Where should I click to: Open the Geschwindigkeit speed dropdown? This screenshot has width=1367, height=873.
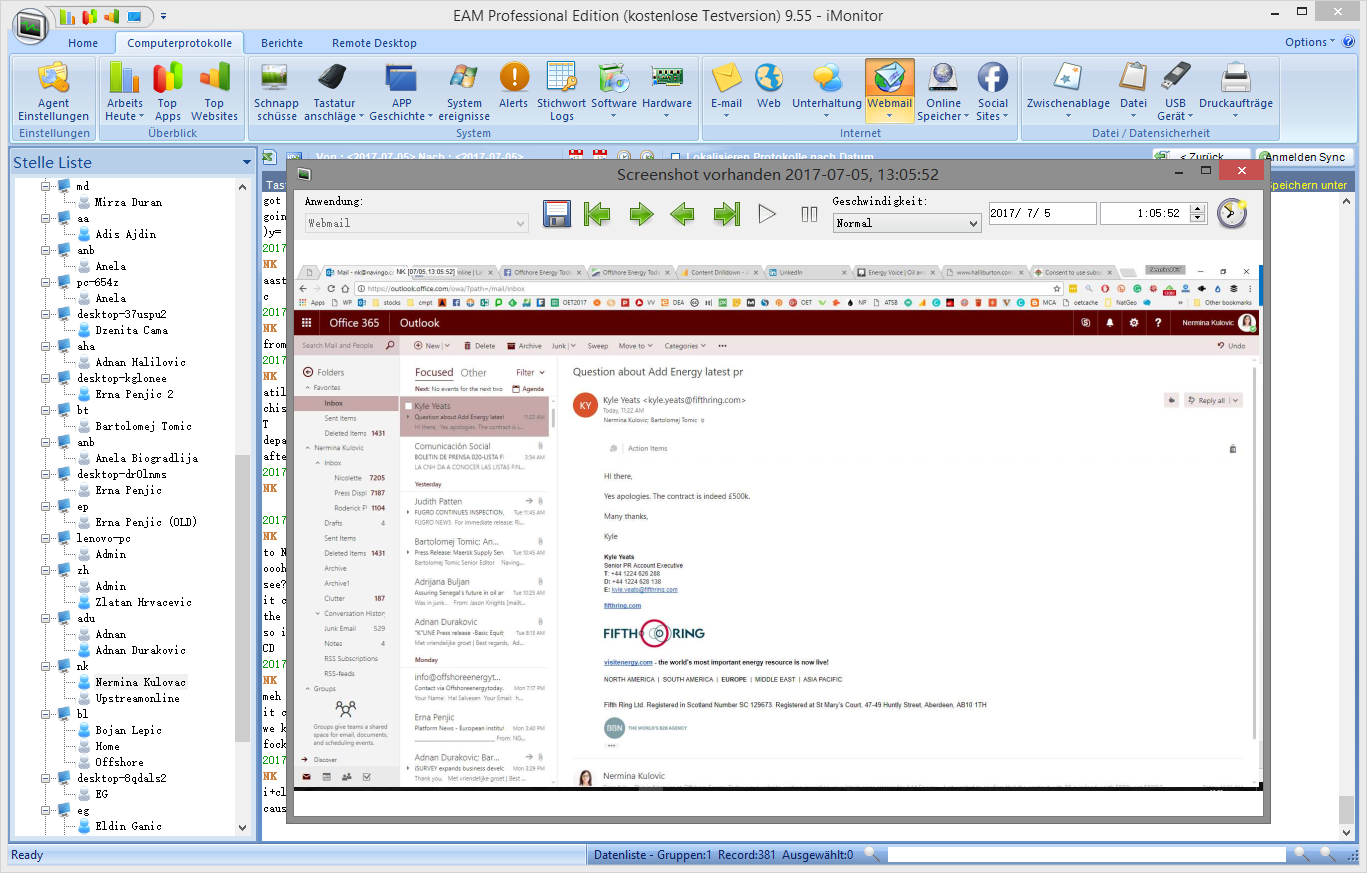pyautogui.click(x=906, y=224)
